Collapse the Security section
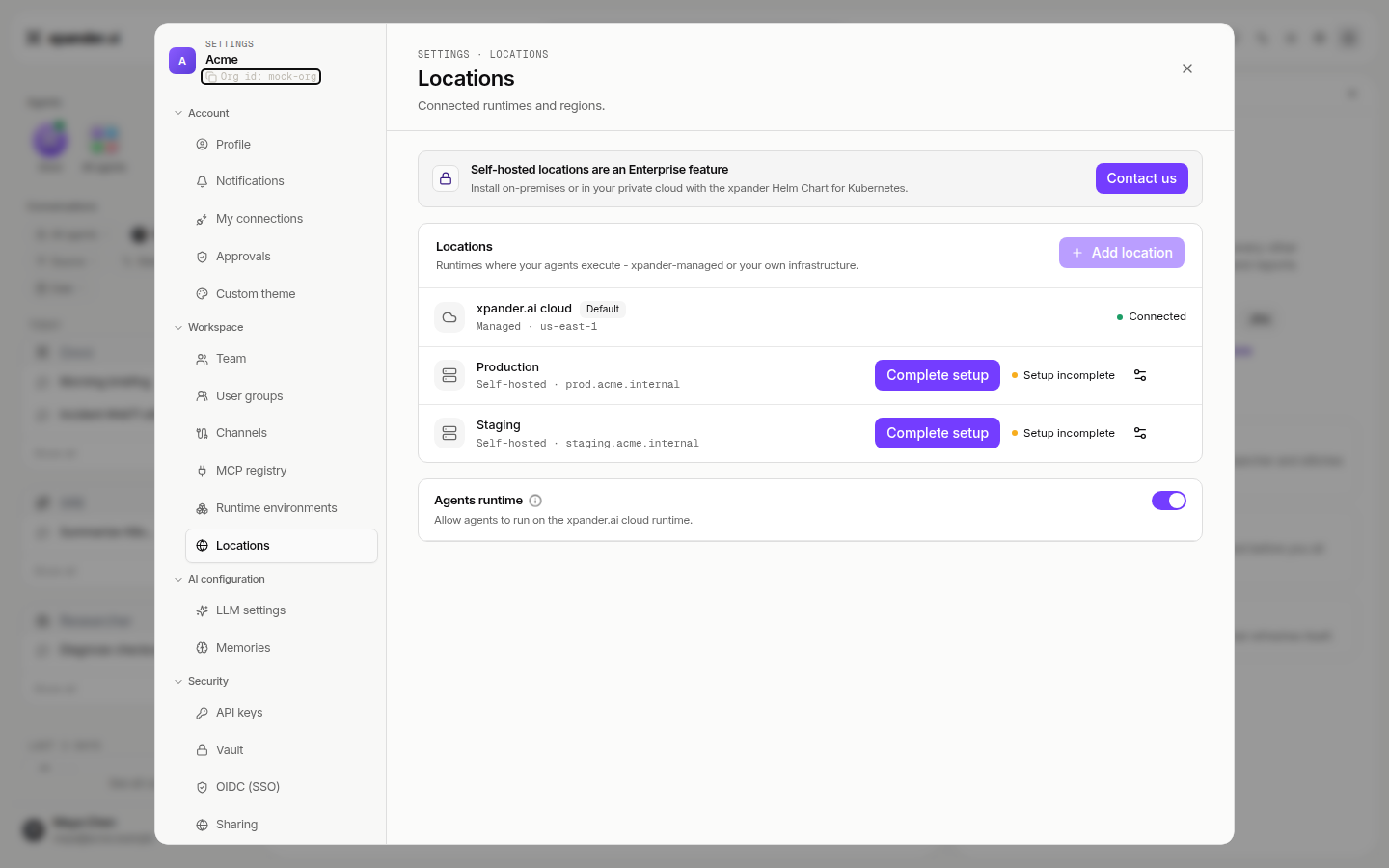The height and width of the screenshot is (868, 1389). (201, 681)
